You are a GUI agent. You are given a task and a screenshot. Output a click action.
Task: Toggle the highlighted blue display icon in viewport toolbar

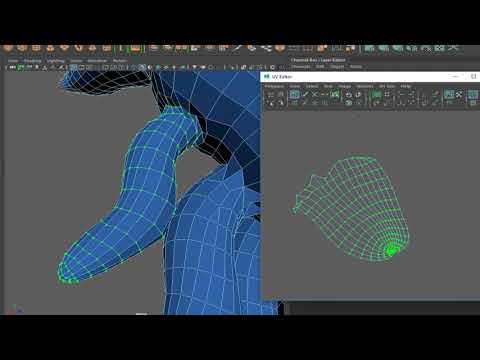[73, 67]
